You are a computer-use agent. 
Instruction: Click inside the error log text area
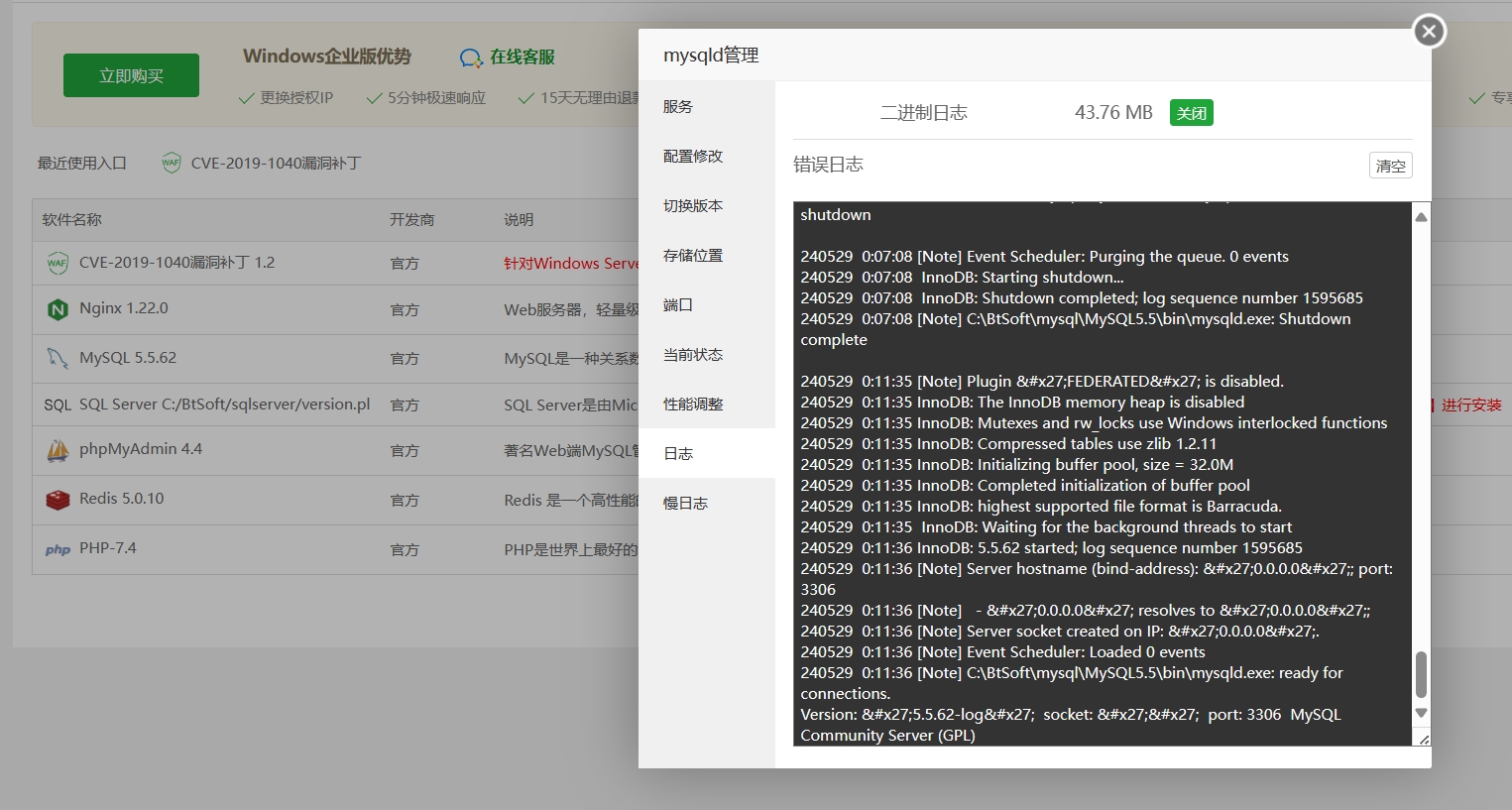[x=1103, y=474]
